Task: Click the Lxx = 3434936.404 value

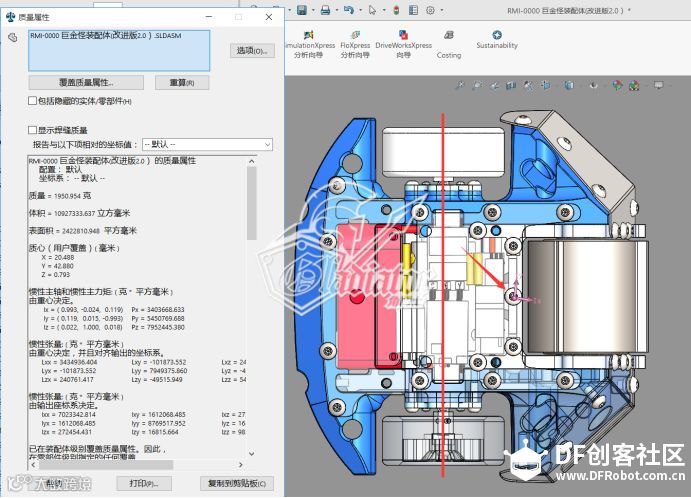Action: (69, 362)
